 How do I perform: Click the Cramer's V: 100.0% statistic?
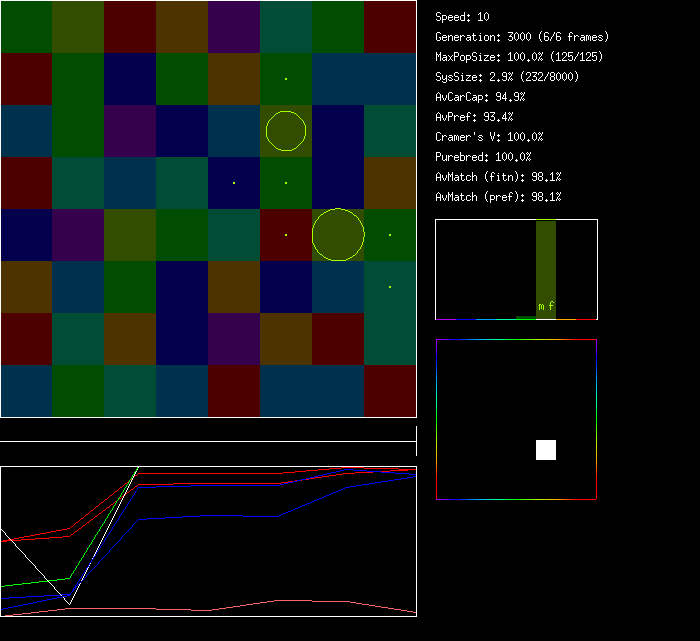489,137
